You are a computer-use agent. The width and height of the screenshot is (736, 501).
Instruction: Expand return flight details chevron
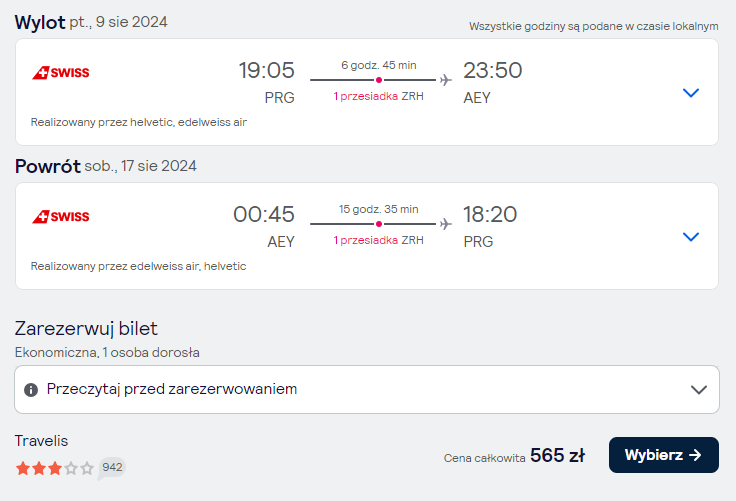(x=690, y=237)
